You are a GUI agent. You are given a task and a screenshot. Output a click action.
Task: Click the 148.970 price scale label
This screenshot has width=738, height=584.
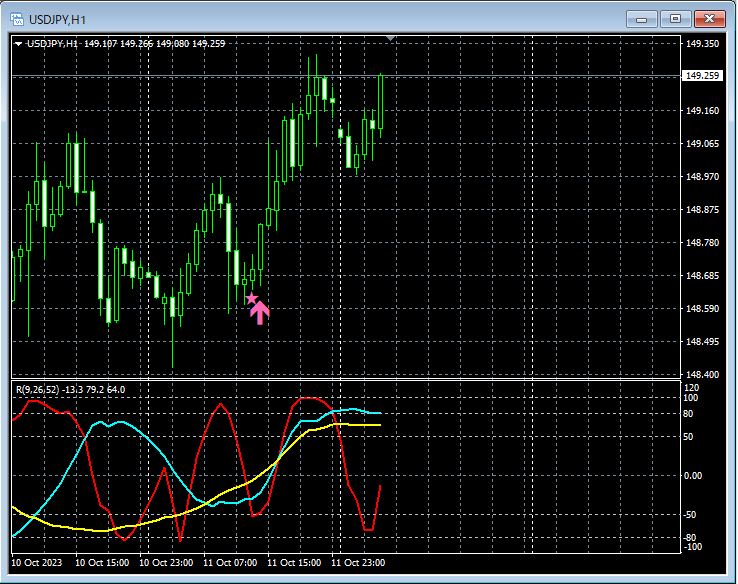tap(702, 176)
